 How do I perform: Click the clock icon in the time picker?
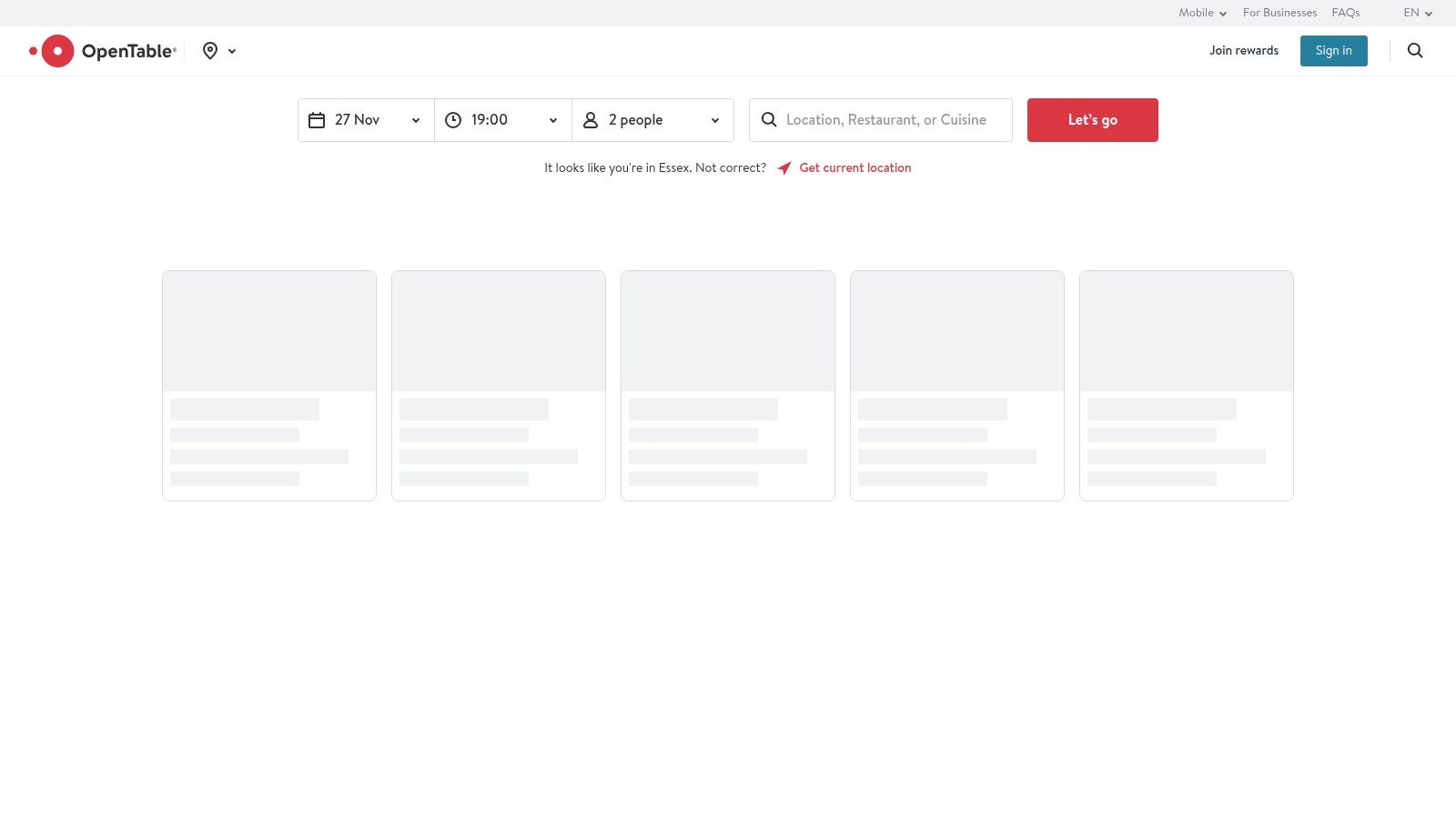[453, 119]
